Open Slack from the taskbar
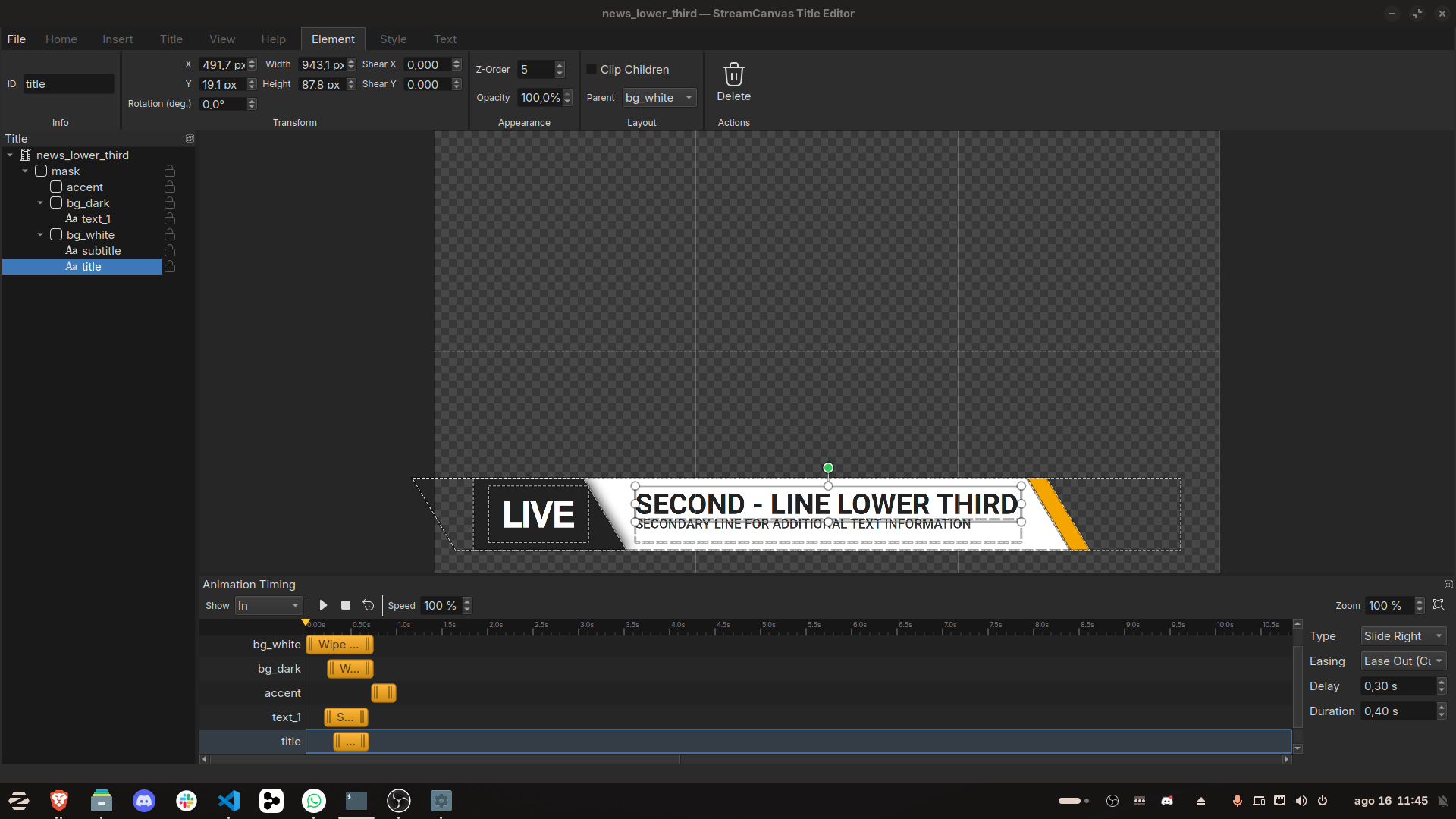Viewport: 1456px width, 819px height. point(187,801)
